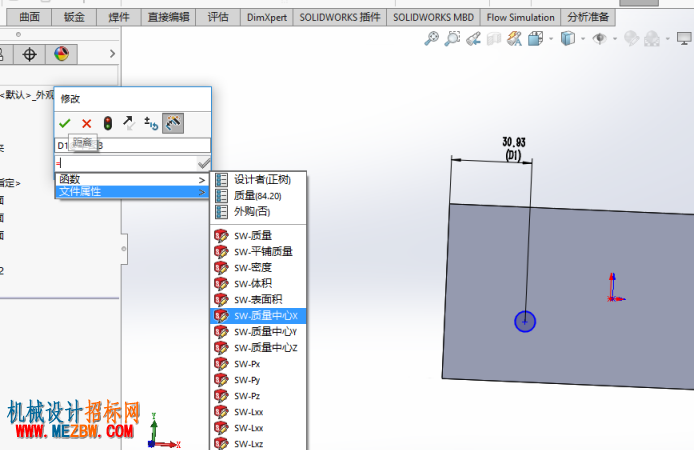
Task: Click the traffic-light rebuild icon in Modify dialog
Action: 108,123
